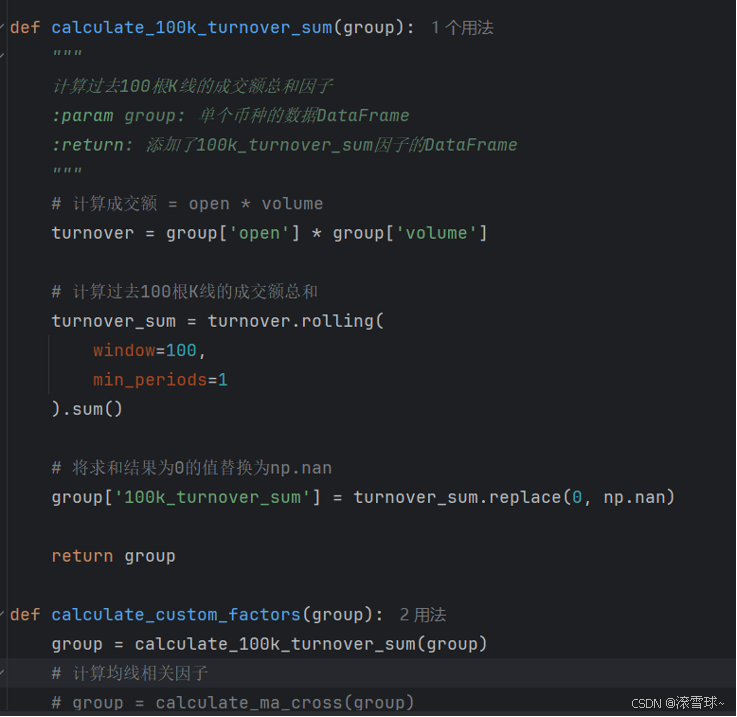
Task: Click calculate_100k_turnover_sum in its def line
Action: pos(192,28)
